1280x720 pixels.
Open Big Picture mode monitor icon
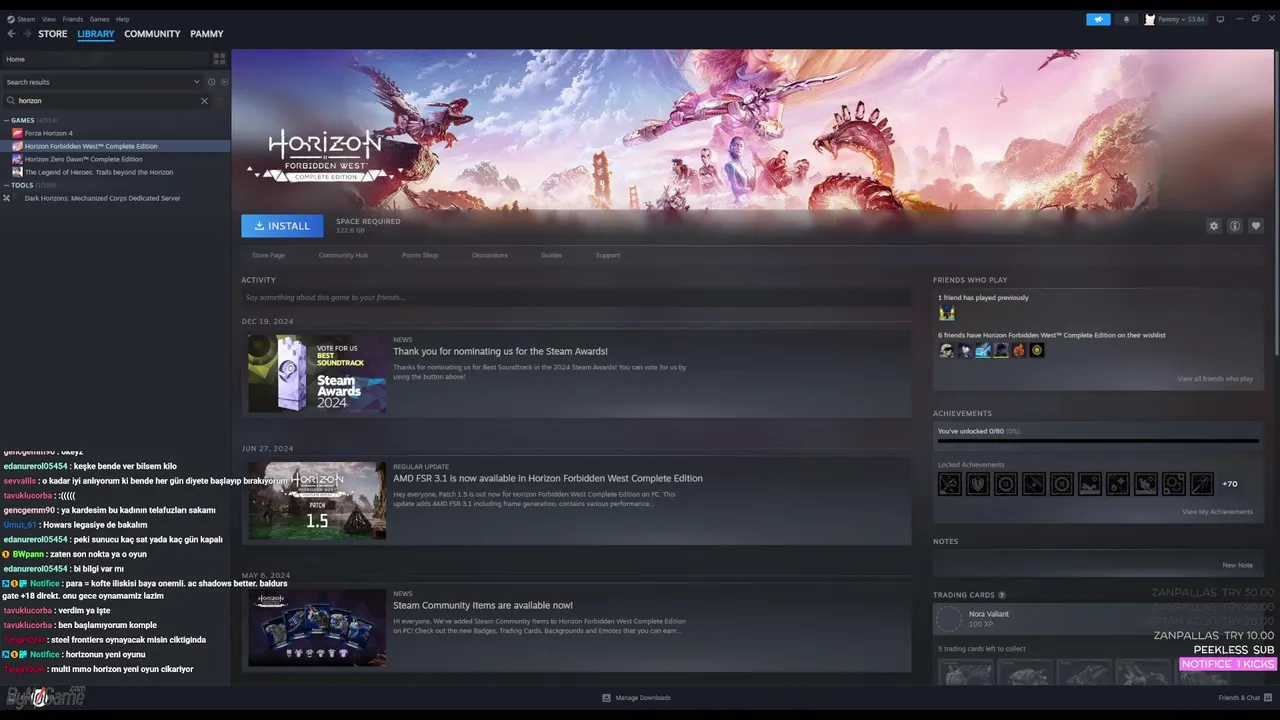1220,19
